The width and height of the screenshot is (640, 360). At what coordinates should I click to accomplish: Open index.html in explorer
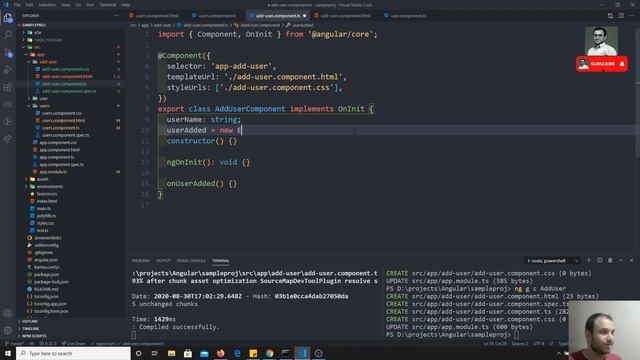coord(47,201)
